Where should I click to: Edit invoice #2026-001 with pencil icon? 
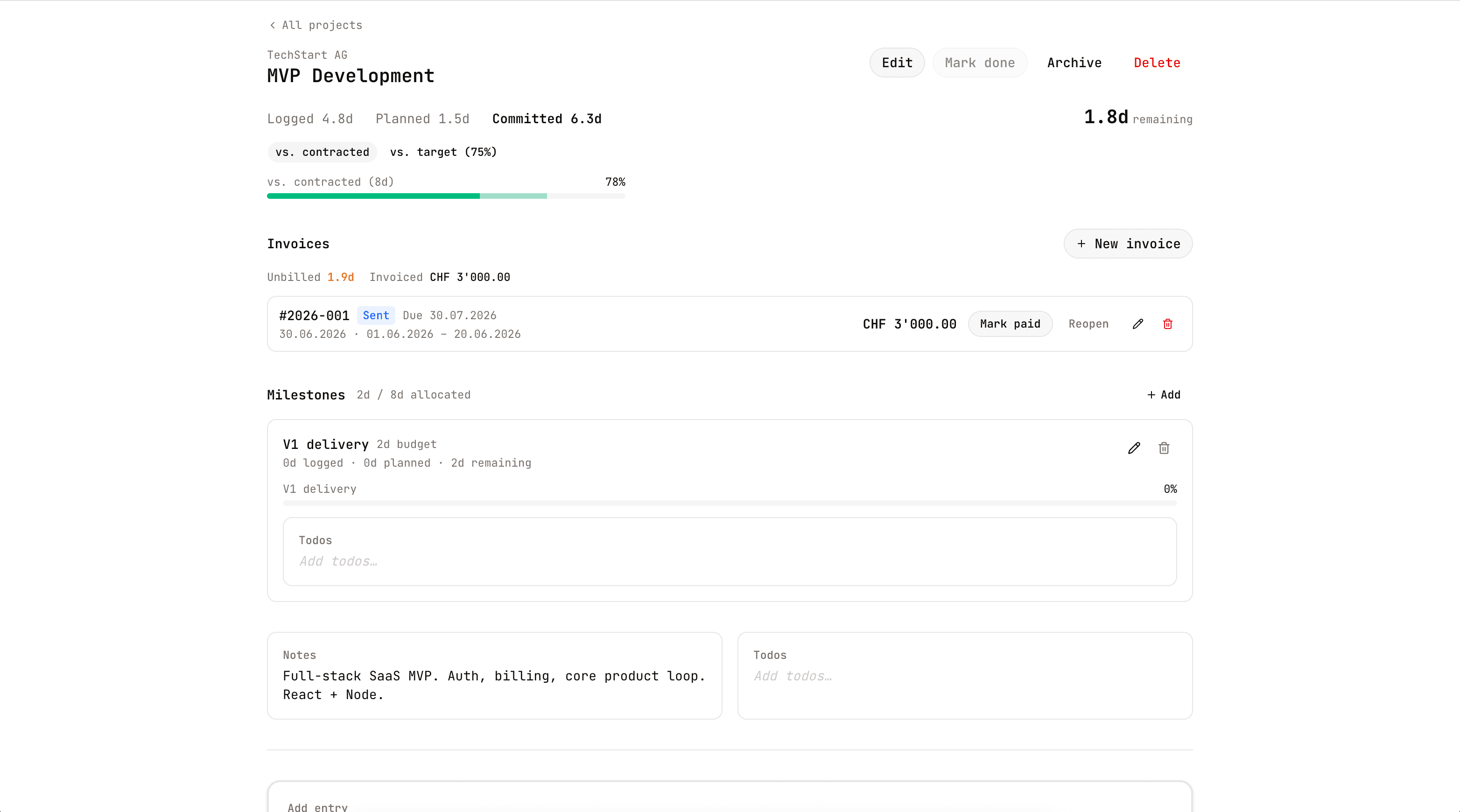pyautogui.click(x=1137, y=324)
